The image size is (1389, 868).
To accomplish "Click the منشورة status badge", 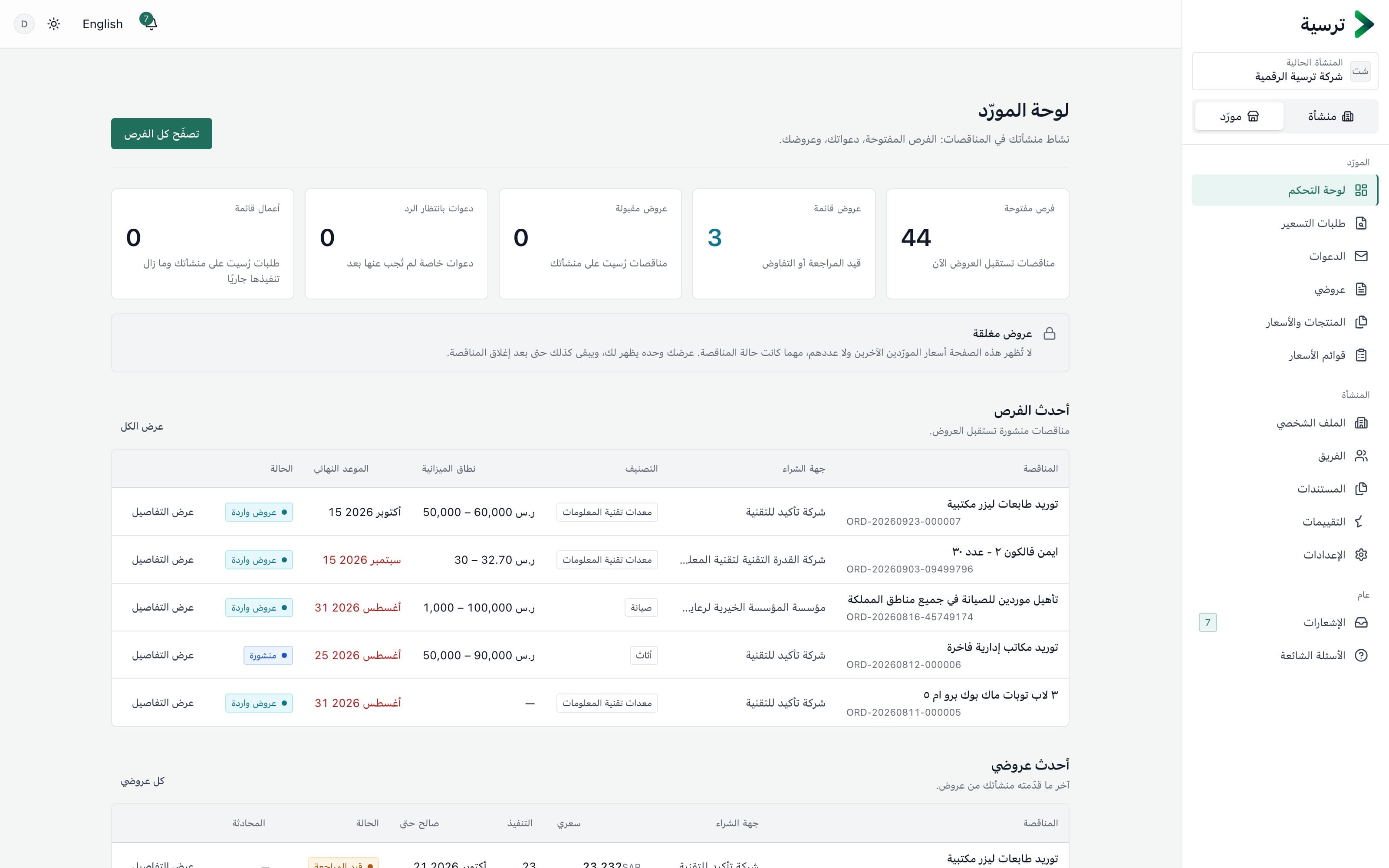I will [268, 656].
